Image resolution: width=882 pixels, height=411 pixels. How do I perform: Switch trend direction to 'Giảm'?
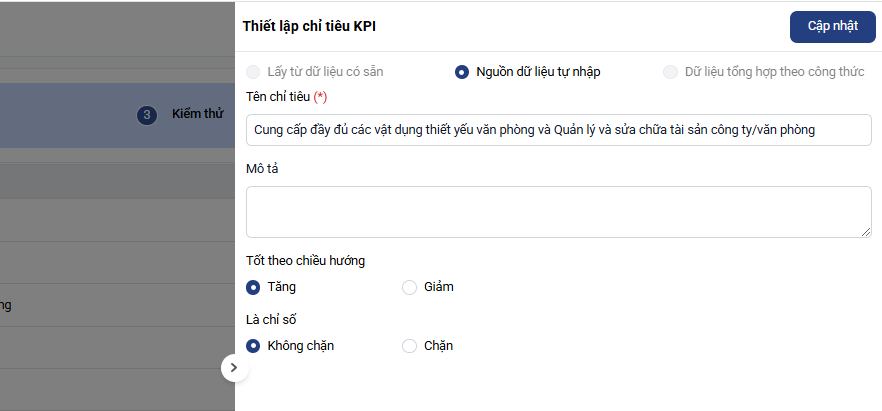[x=409, y=287]
